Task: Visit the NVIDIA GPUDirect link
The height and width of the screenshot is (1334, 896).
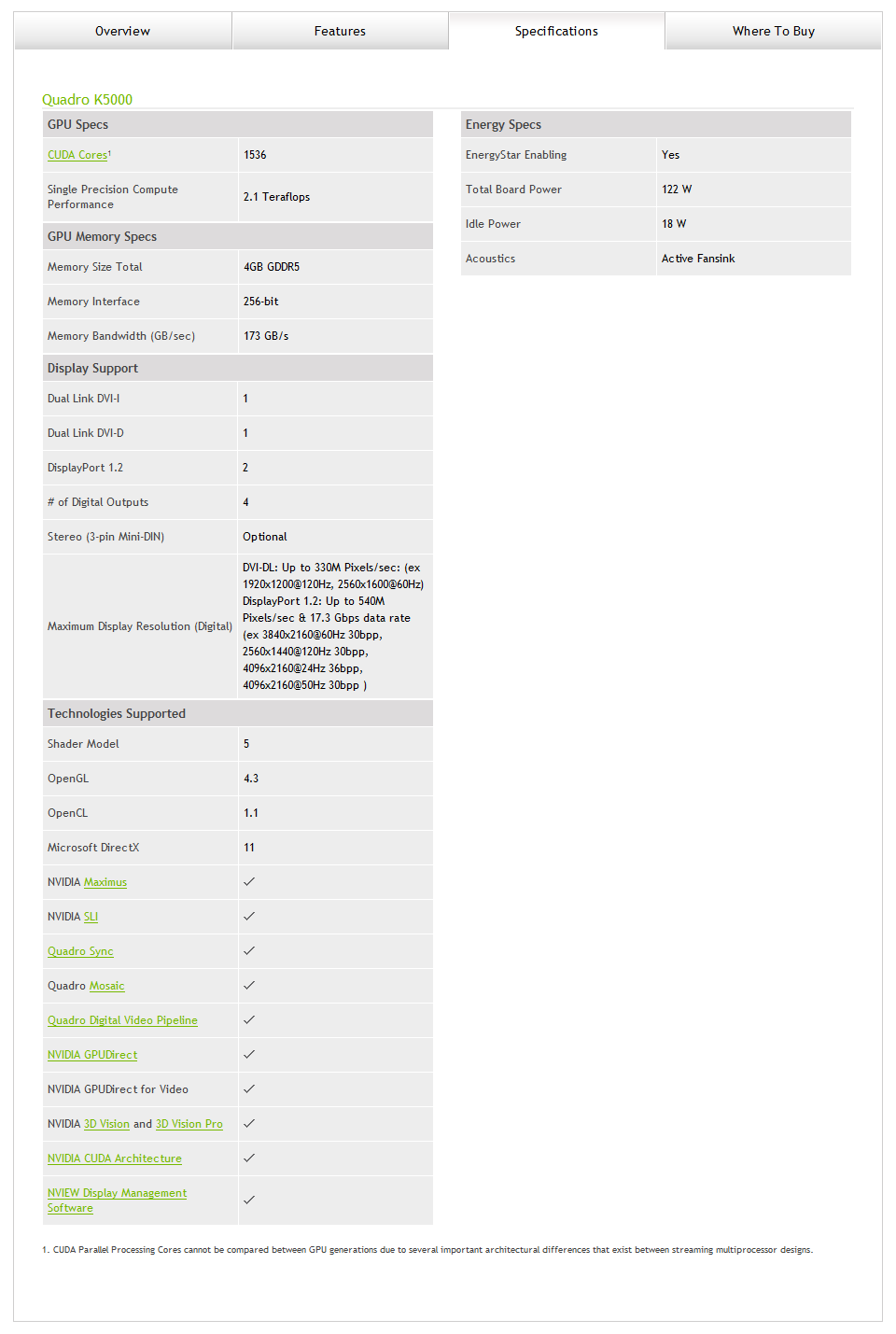Action: coord(92,1055)
